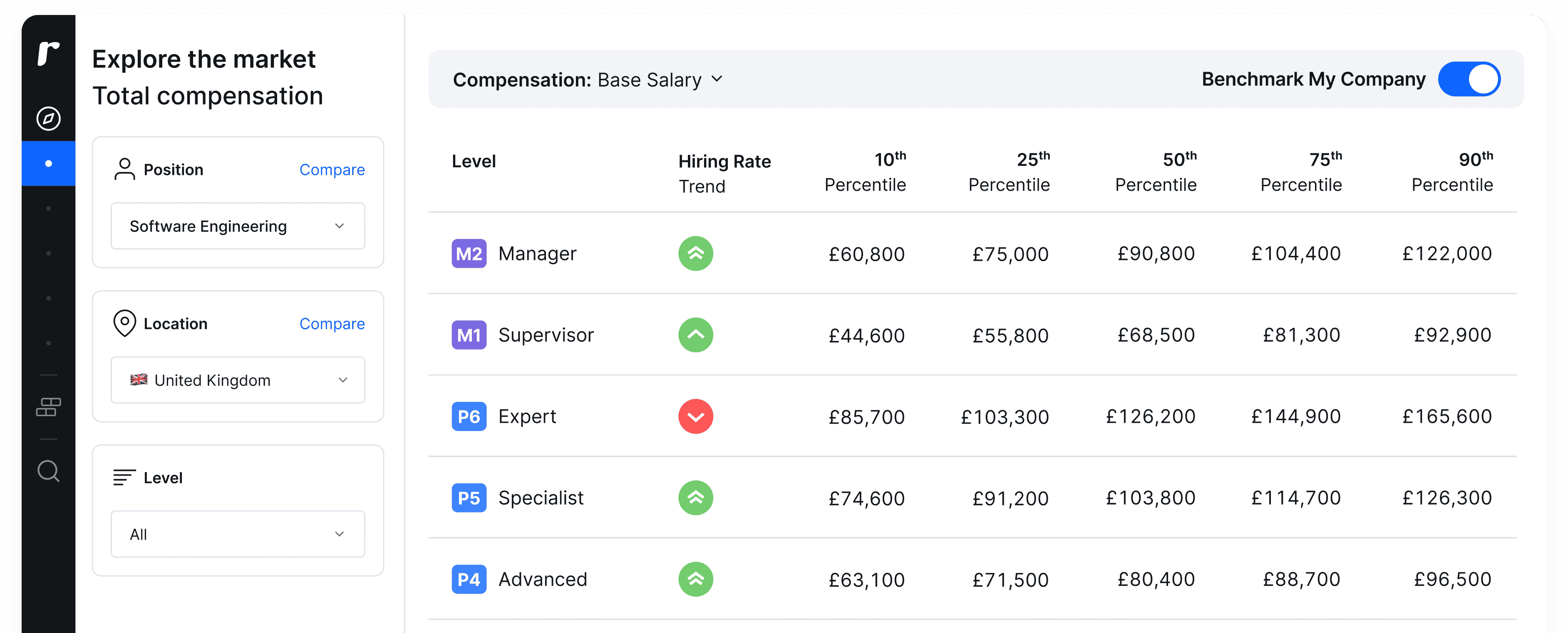
Task: Click the Supervisor row upward trend icon
Action: pyautogui.click(x=696, y=335)
